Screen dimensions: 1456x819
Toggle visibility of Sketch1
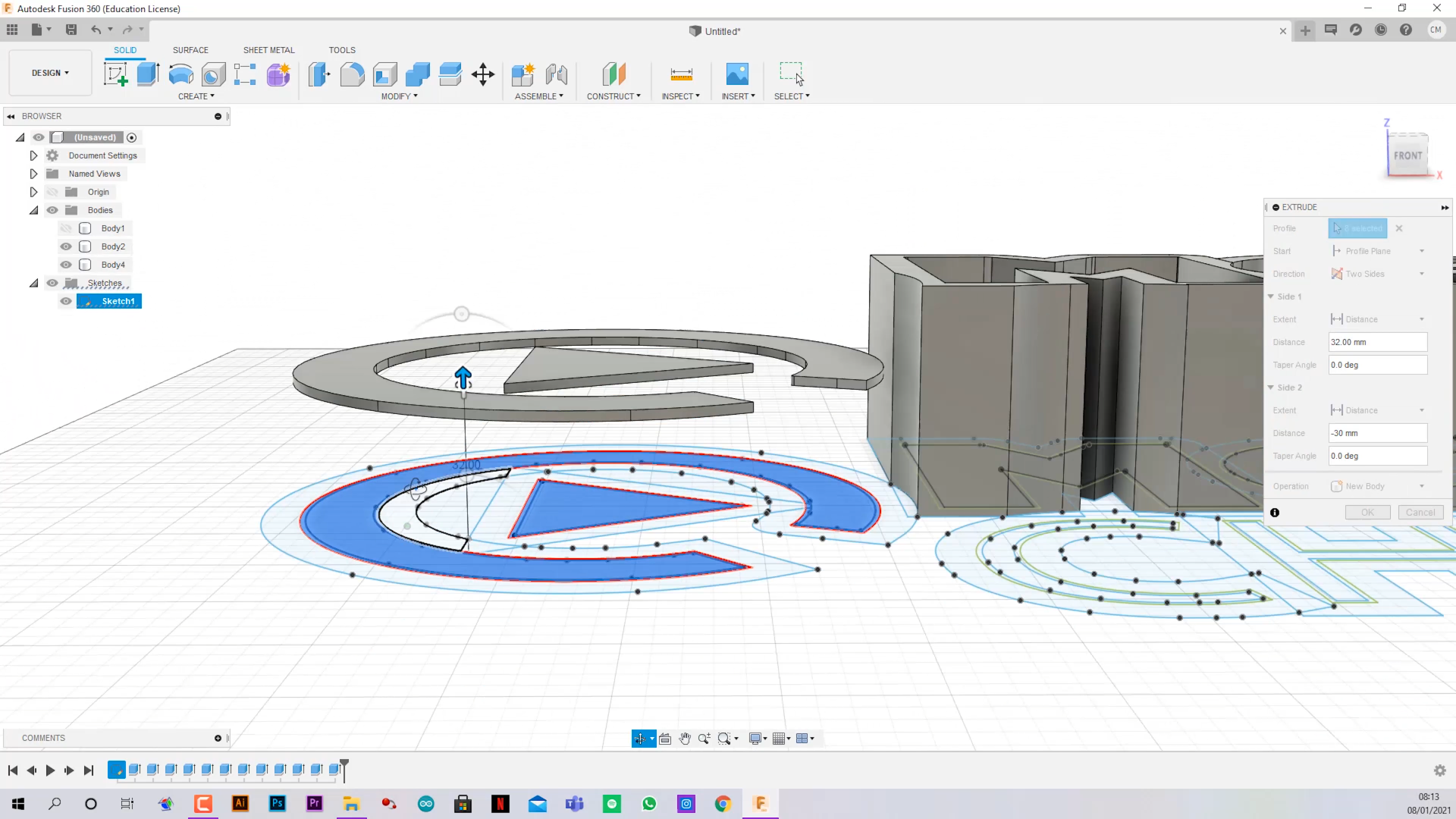click(x=66, y=301)
